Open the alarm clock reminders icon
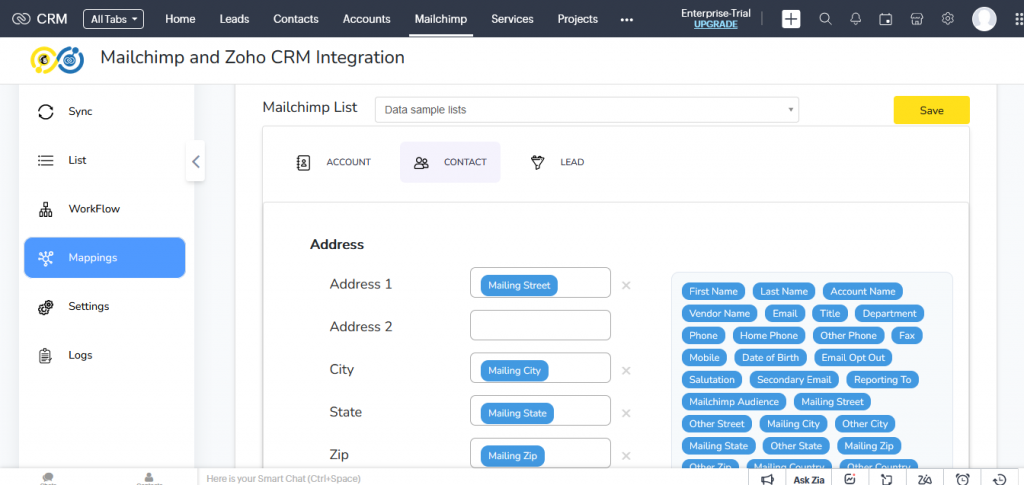The width and height of the screenshot is (1024, 485). pos(962,479)
